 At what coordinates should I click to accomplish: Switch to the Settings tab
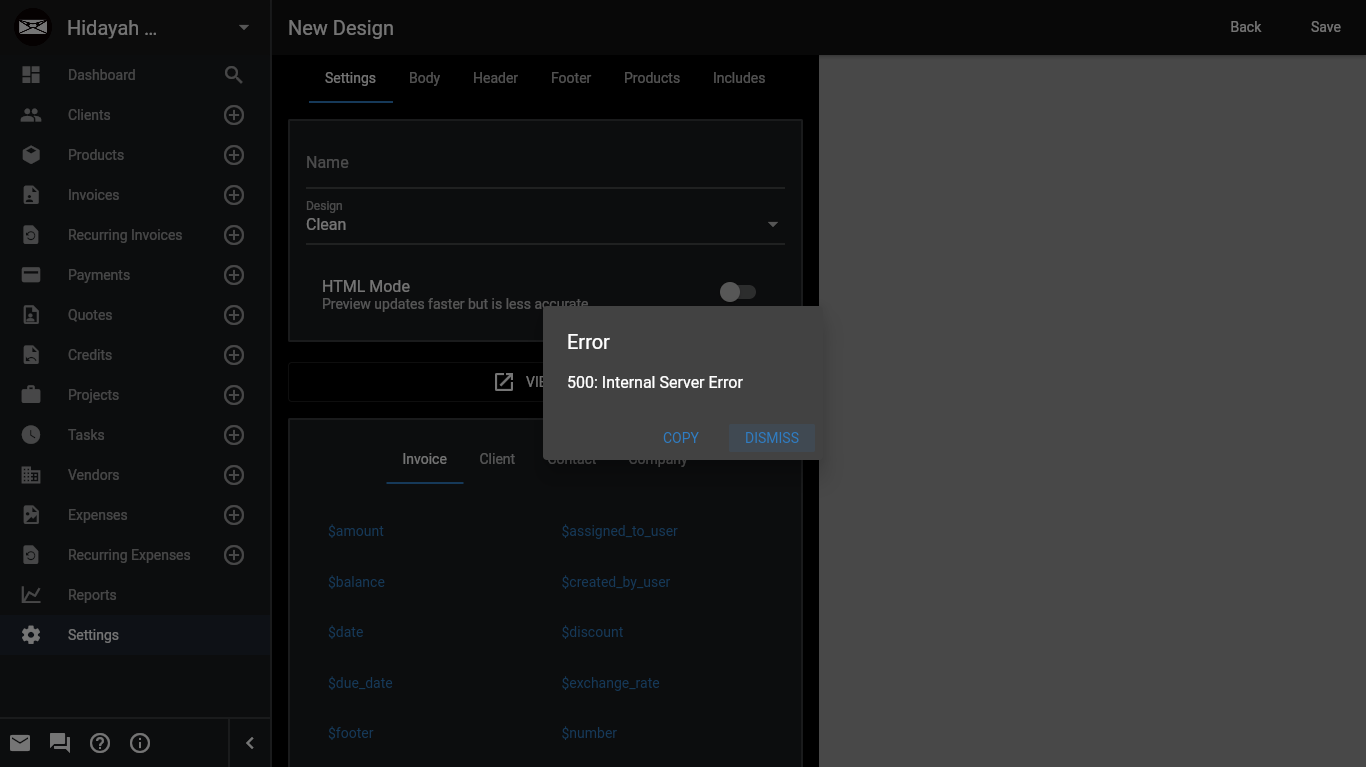[350, 78]
